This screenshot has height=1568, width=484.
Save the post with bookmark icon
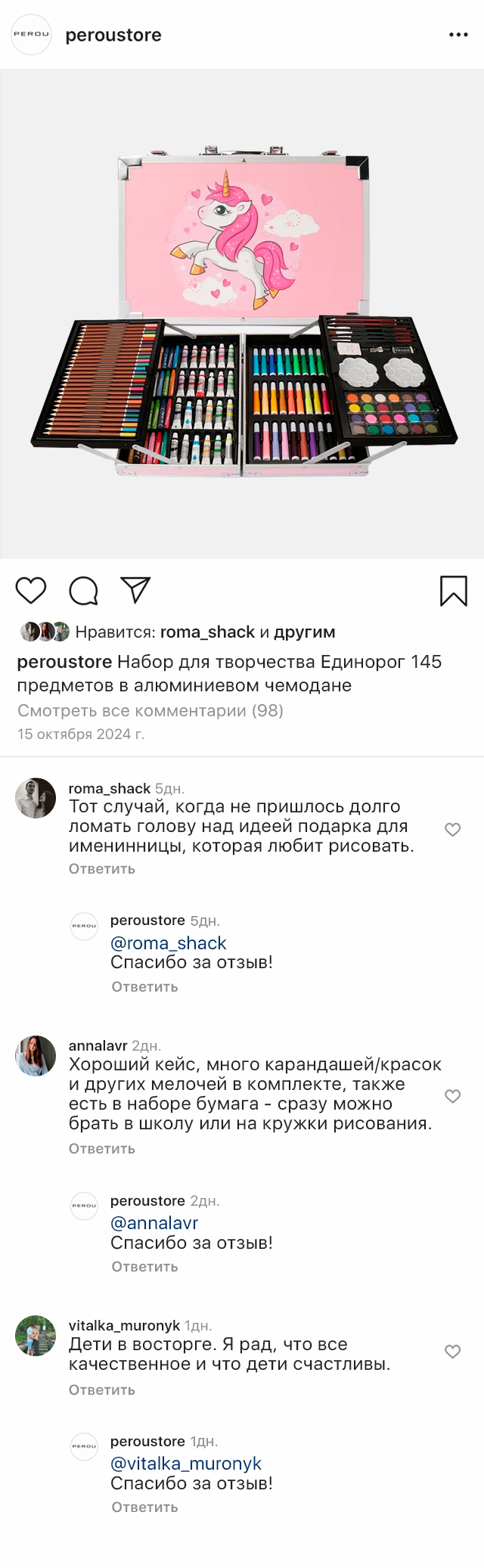(x=453, y=591)
